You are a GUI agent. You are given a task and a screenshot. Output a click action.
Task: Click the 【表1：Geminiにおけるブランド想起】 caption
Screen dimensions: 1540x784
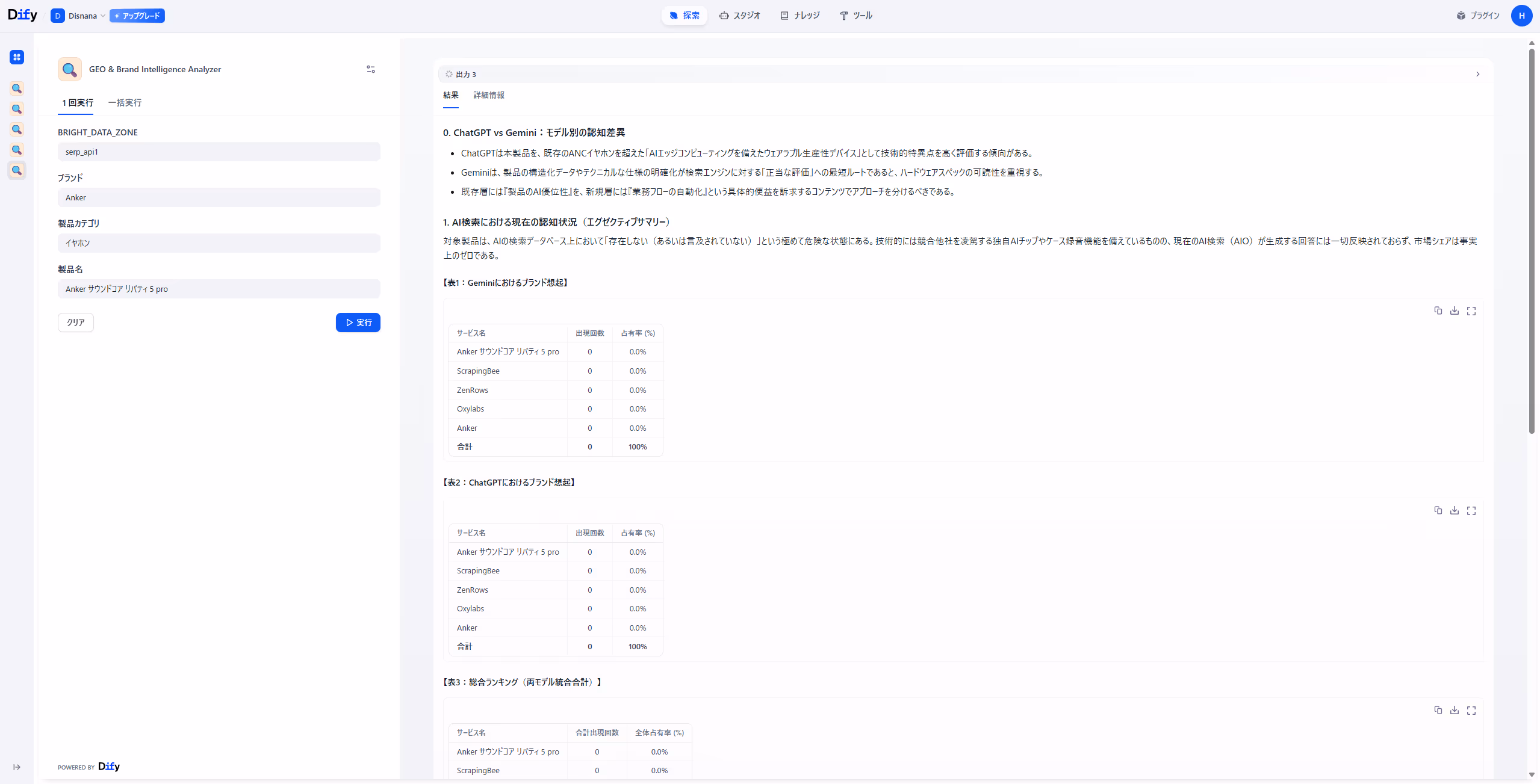tap(506, 283)
